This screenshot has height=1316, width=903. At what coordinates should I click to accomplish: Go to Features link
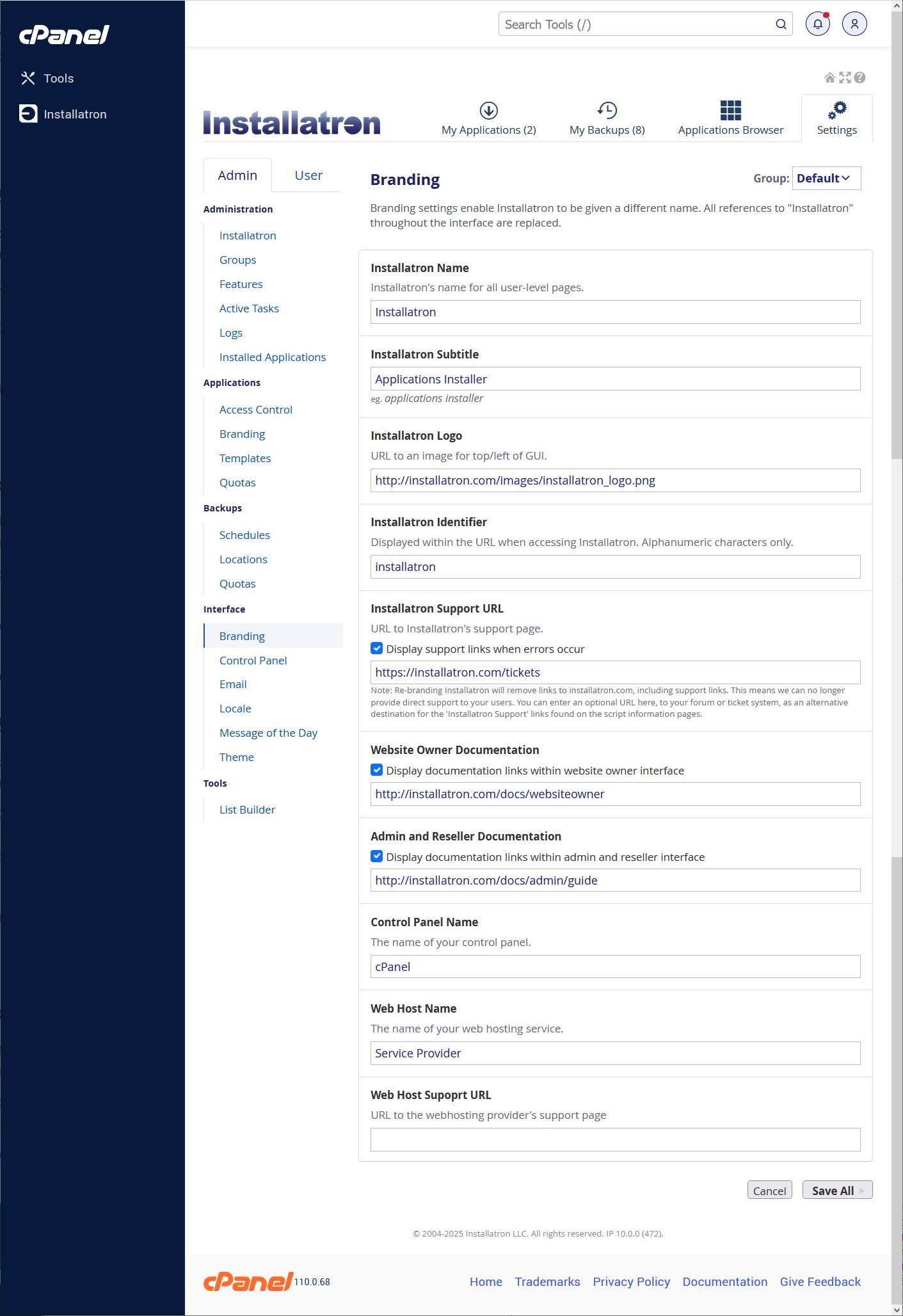pos(241,284)
